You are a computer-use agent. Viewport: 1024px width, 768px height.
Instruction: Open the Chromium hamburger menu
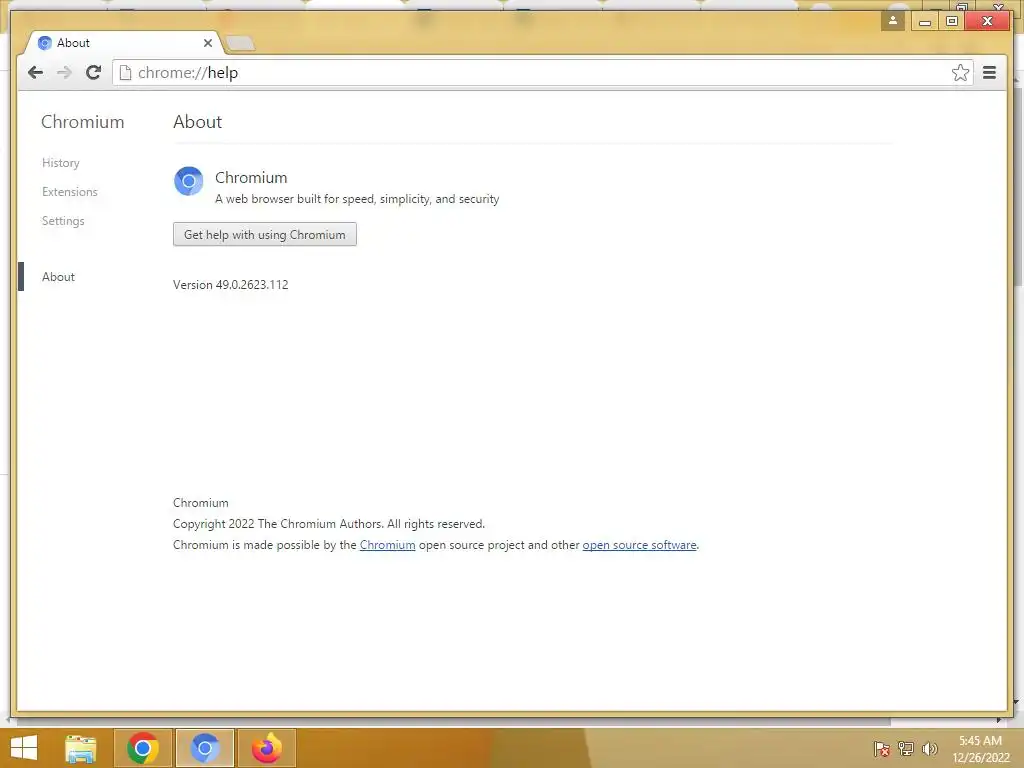(989, 72)
